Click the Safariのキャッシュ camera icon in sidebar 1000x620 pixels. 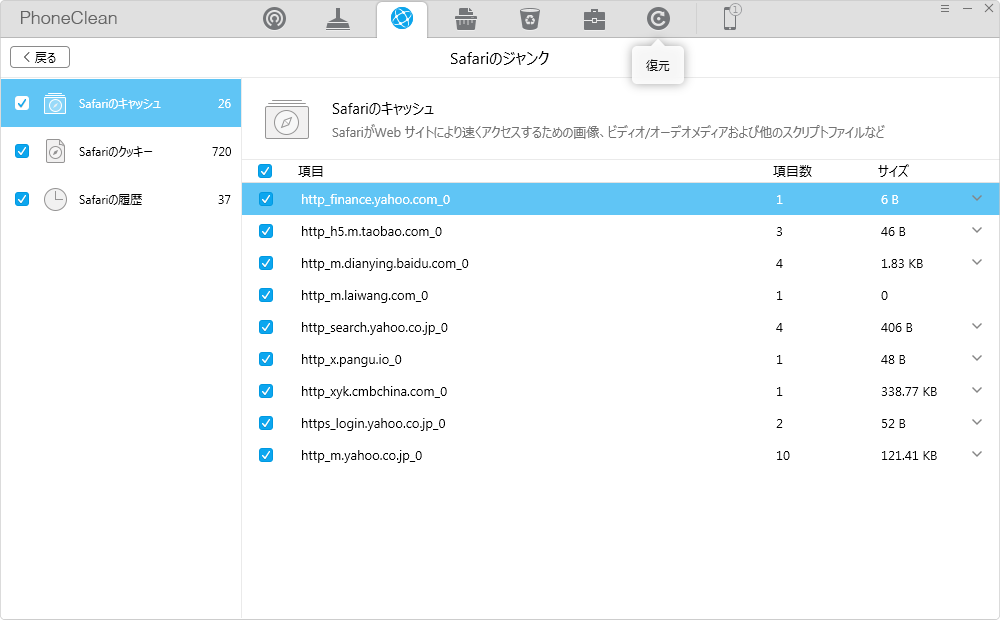[55, 103]
